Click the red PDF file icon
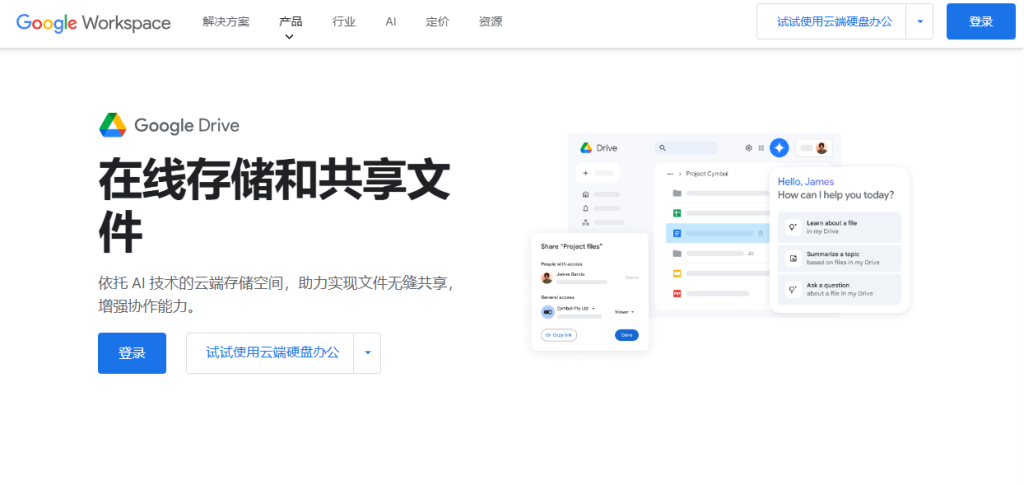Screen dimensions: 1024x485 pyautogui.click(x=677, y=293)
